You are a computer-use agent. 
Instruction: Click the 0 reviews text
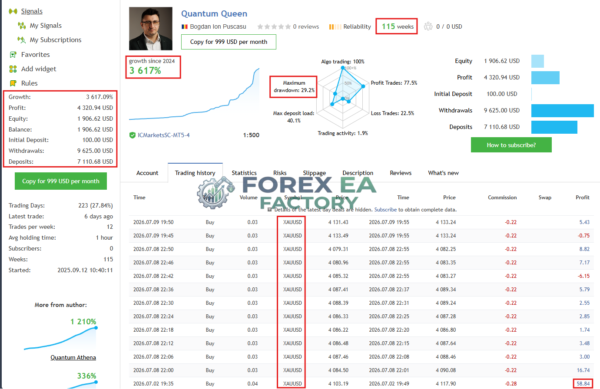306,27
